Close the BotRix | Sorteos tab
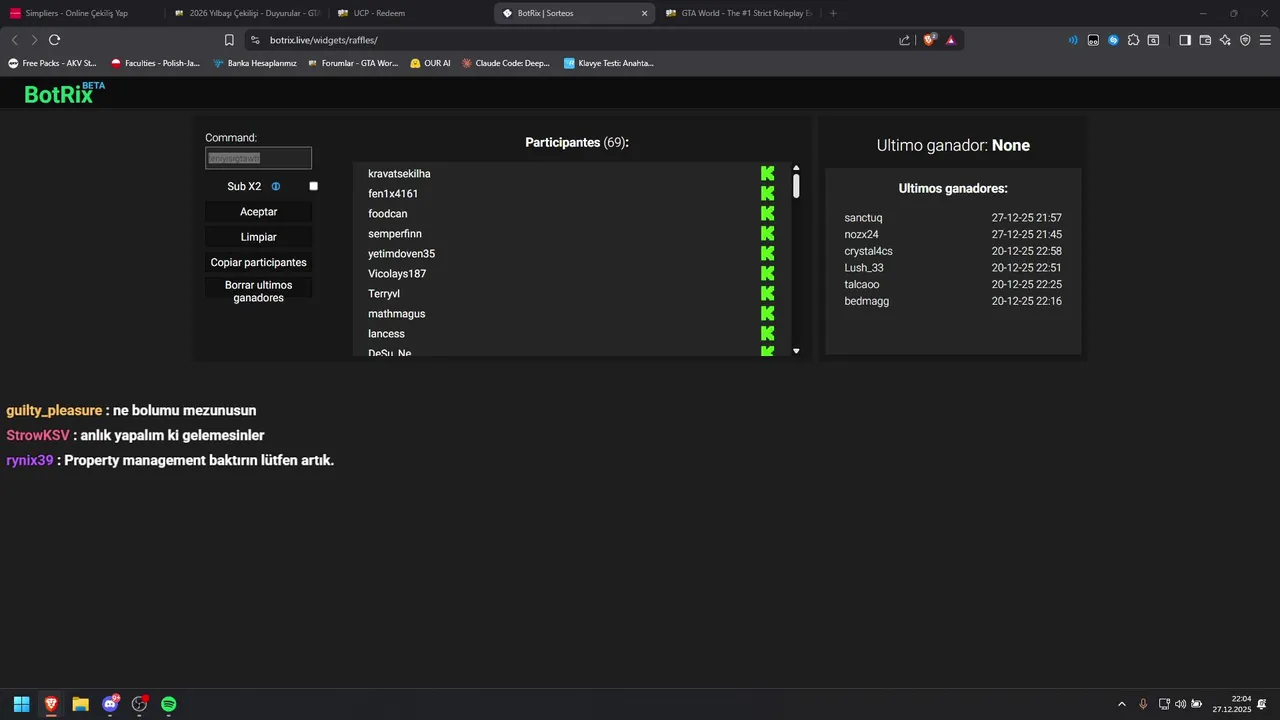Image resolution: width=1280 pixels, height=720 pixels. (644, 13)
